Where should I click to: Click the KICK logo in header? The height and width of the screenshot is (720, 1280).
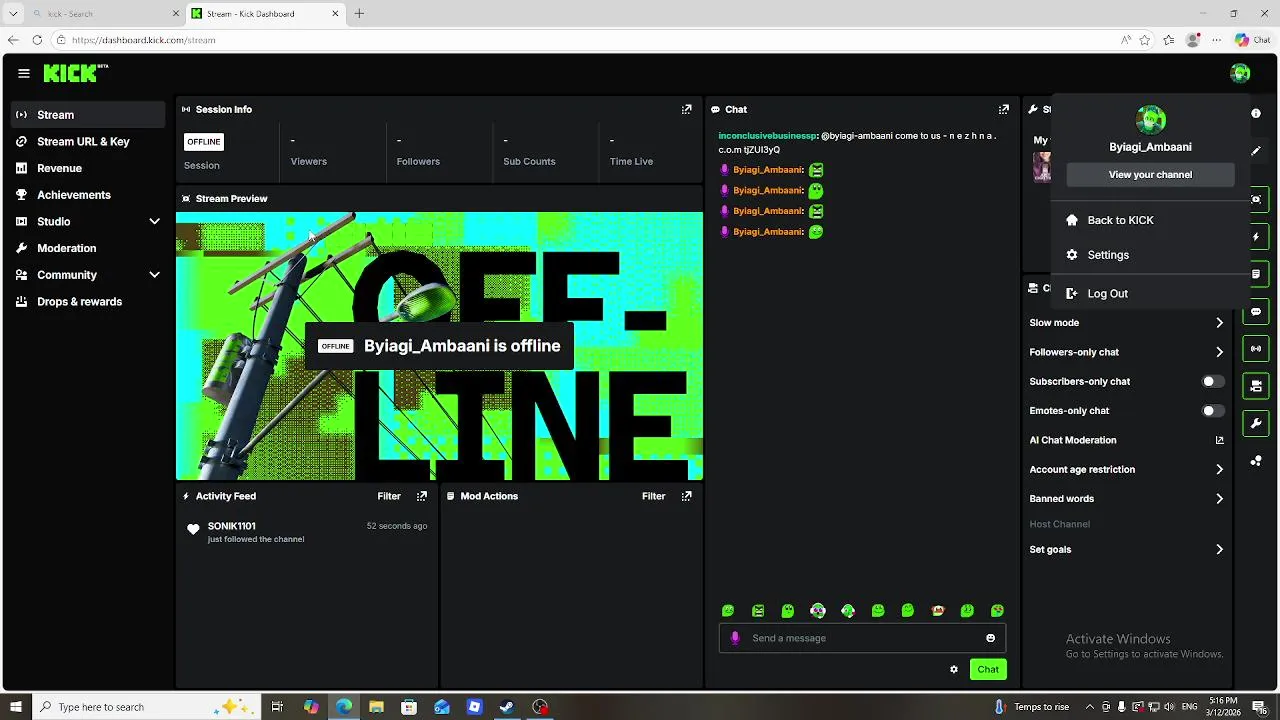pos(75,73)
